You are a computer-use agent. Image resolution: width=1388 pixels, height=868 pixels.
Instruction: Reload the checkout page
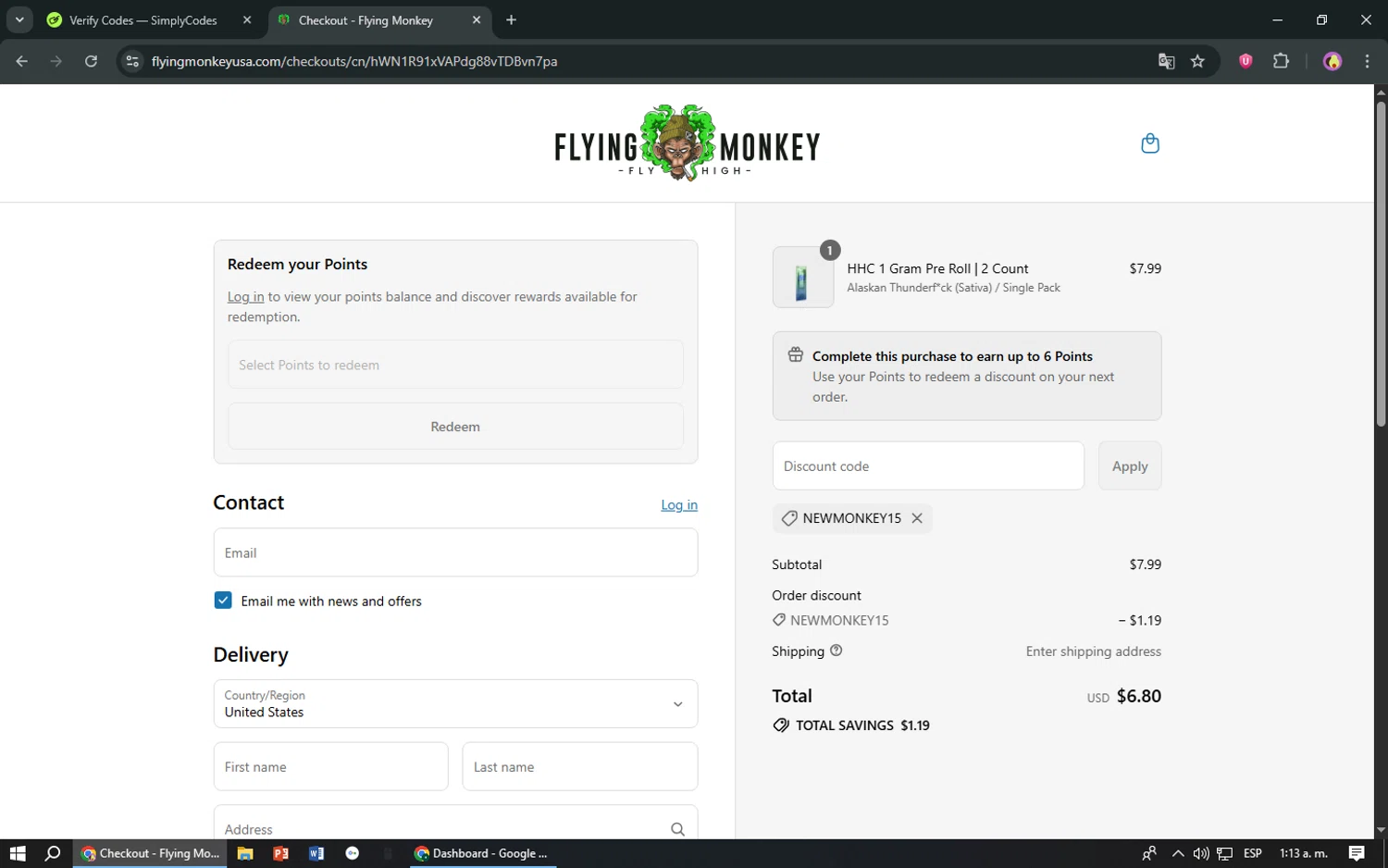pyautogui.click(x=91, y=61)
